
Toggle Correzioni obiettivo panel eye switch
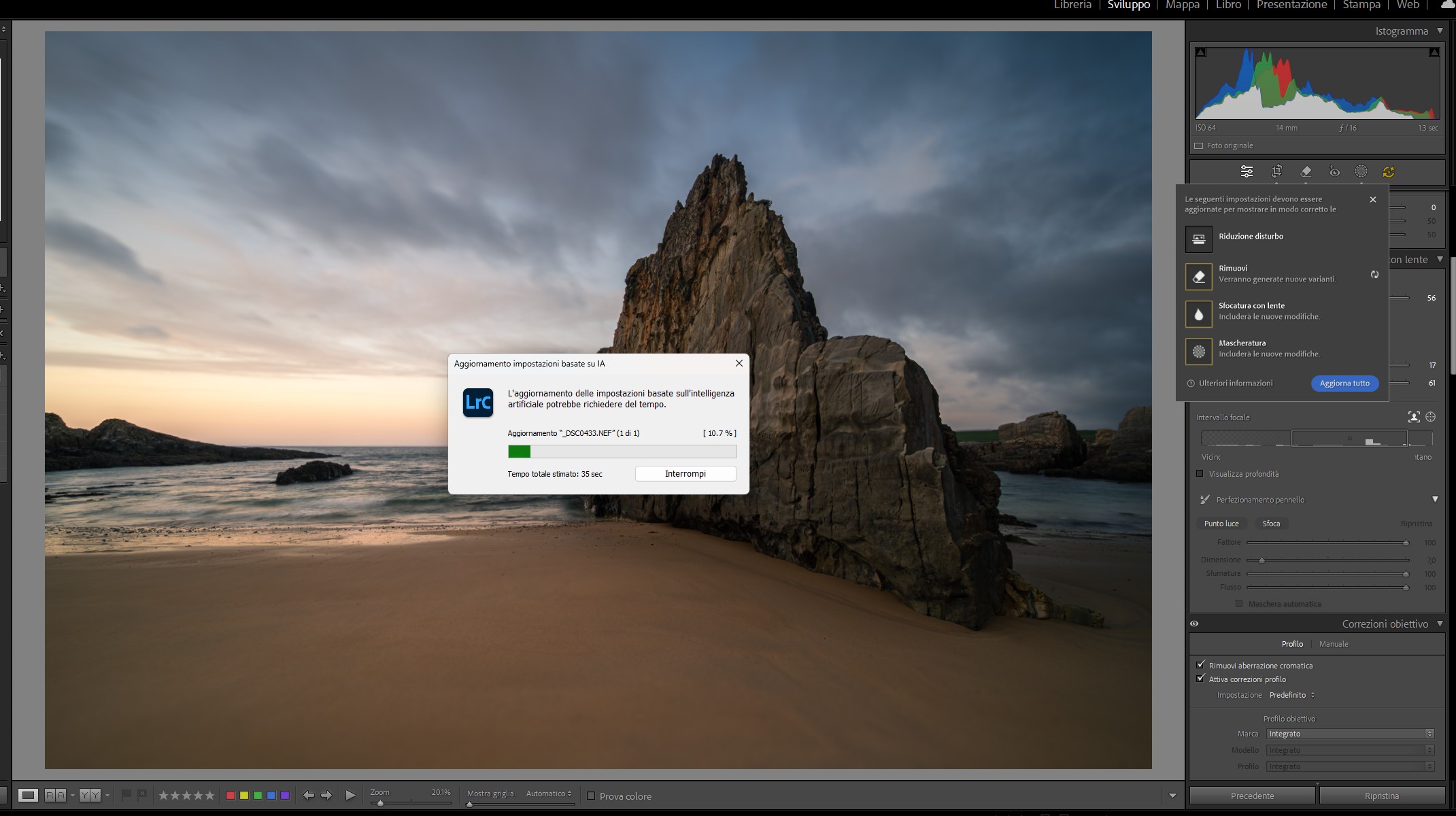(1194, 624)
